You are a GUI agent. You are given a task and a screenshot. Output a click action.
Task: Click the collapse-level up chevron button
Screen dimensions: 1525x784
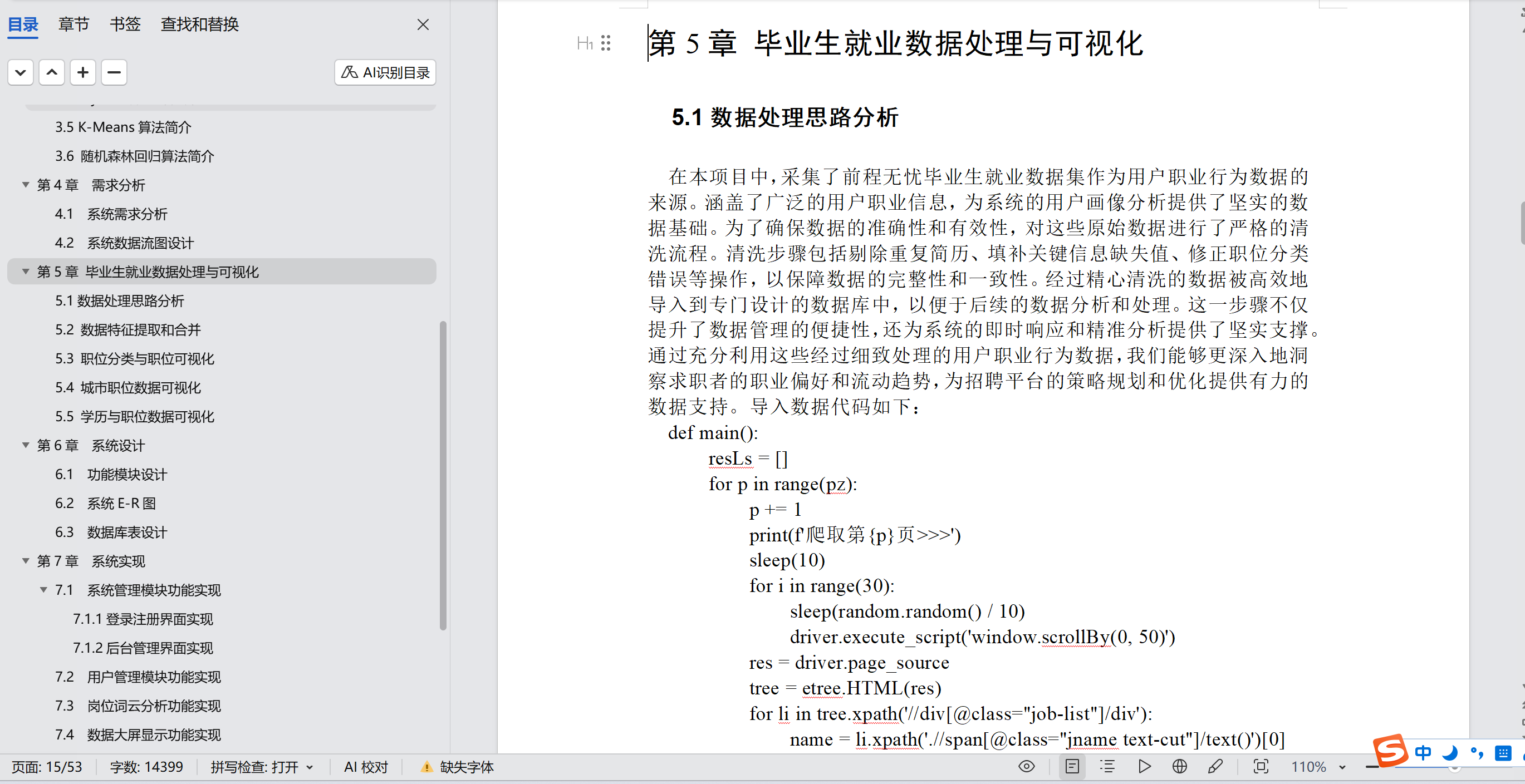[x=52, y=72]
